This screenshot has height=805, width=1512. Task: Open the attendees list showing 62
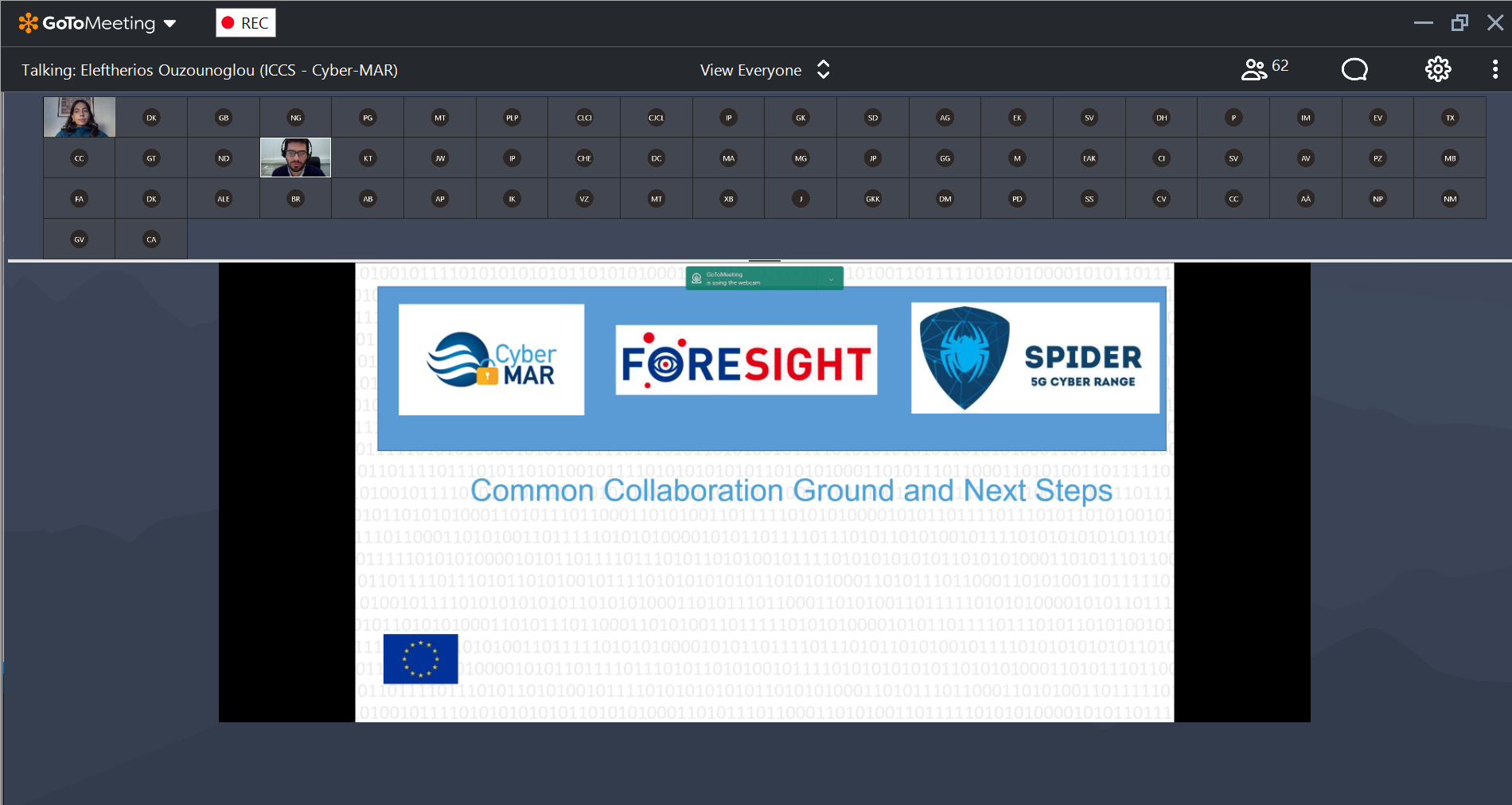1265,69
